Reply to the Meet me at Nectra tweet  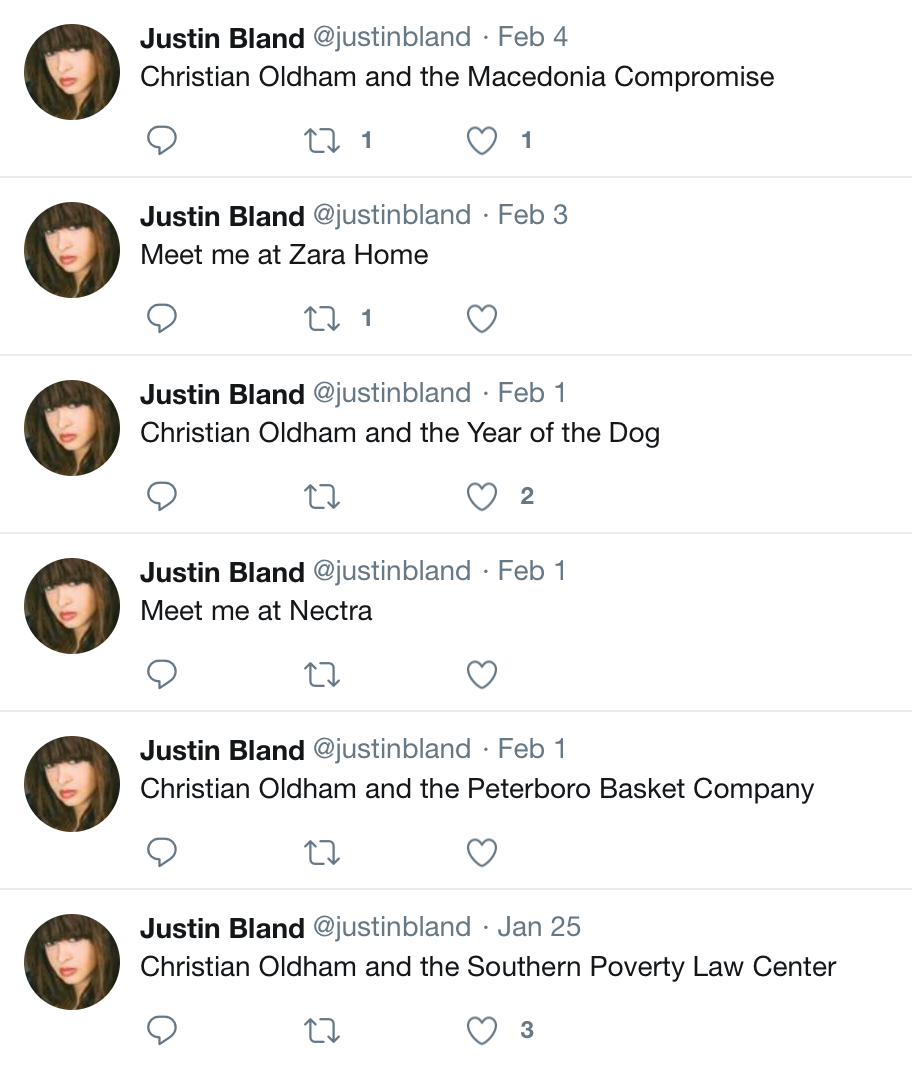click(162, 675)
